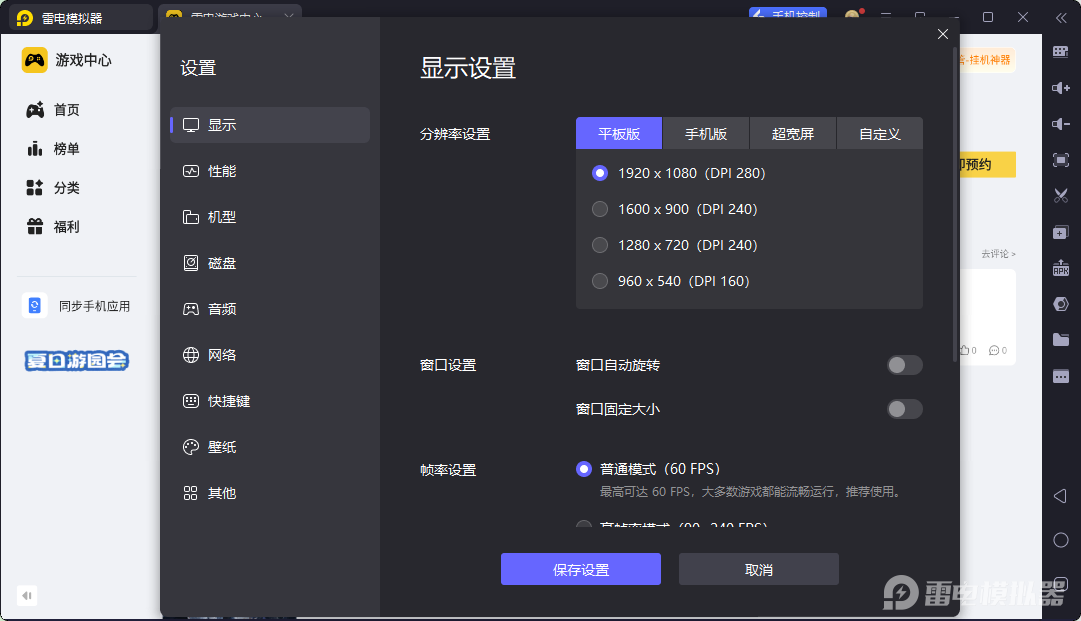This screenshot has height=621, width=1081.
Task: Install an app with the APK icon
Action: [x=1061, y=268]
